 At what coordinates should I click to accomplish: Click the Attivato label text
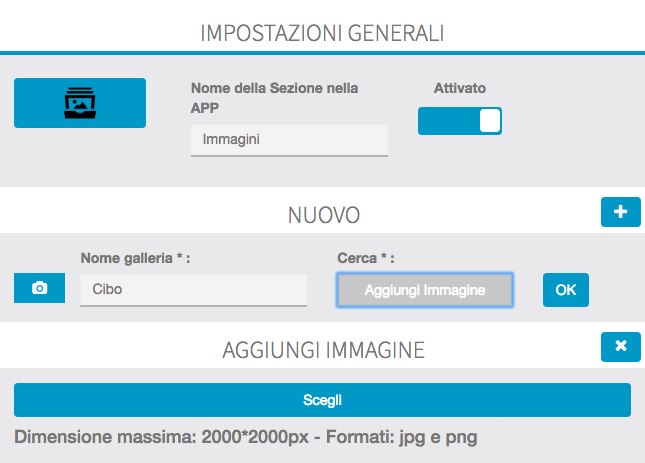click(x=459, y=88)
